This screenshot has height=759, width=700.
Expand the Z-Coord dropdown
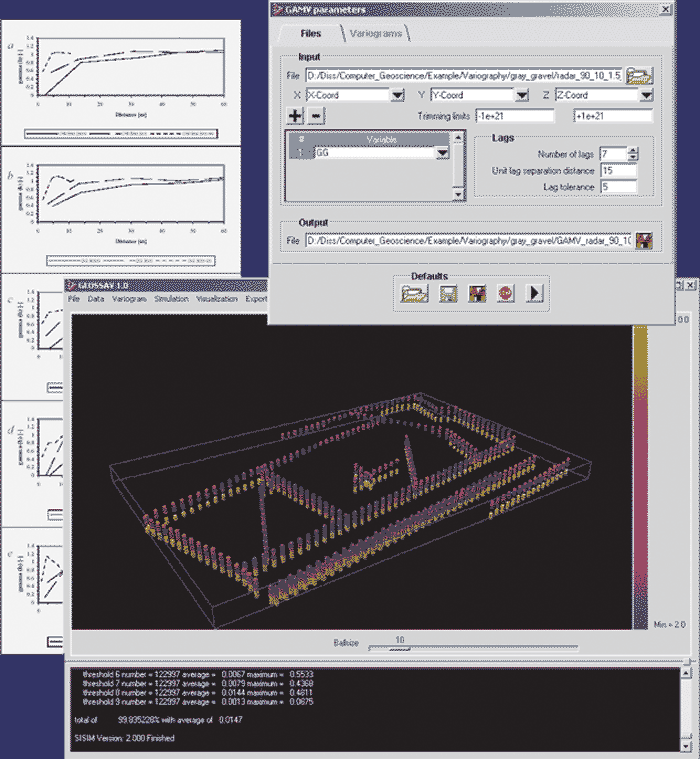tap(646, 96)
